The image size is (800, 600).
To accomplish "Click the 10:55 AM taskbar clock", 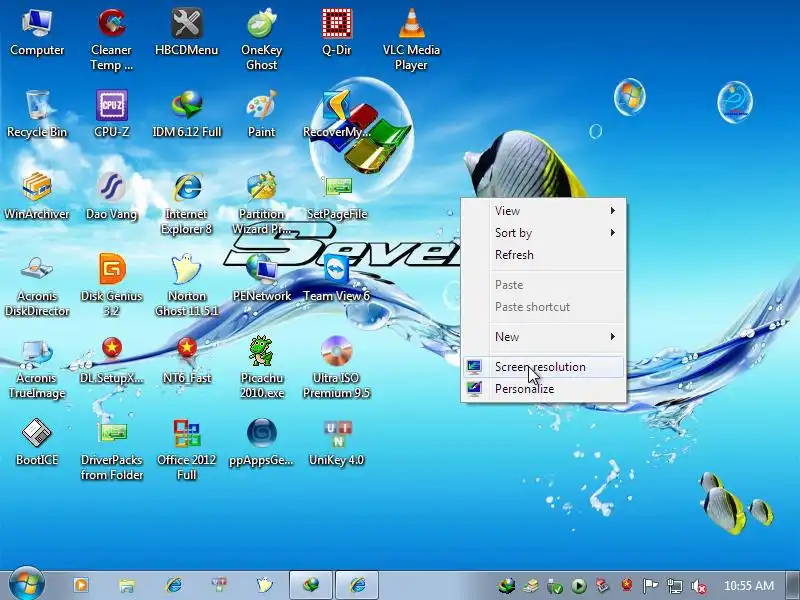I will [x=748, y=585].
